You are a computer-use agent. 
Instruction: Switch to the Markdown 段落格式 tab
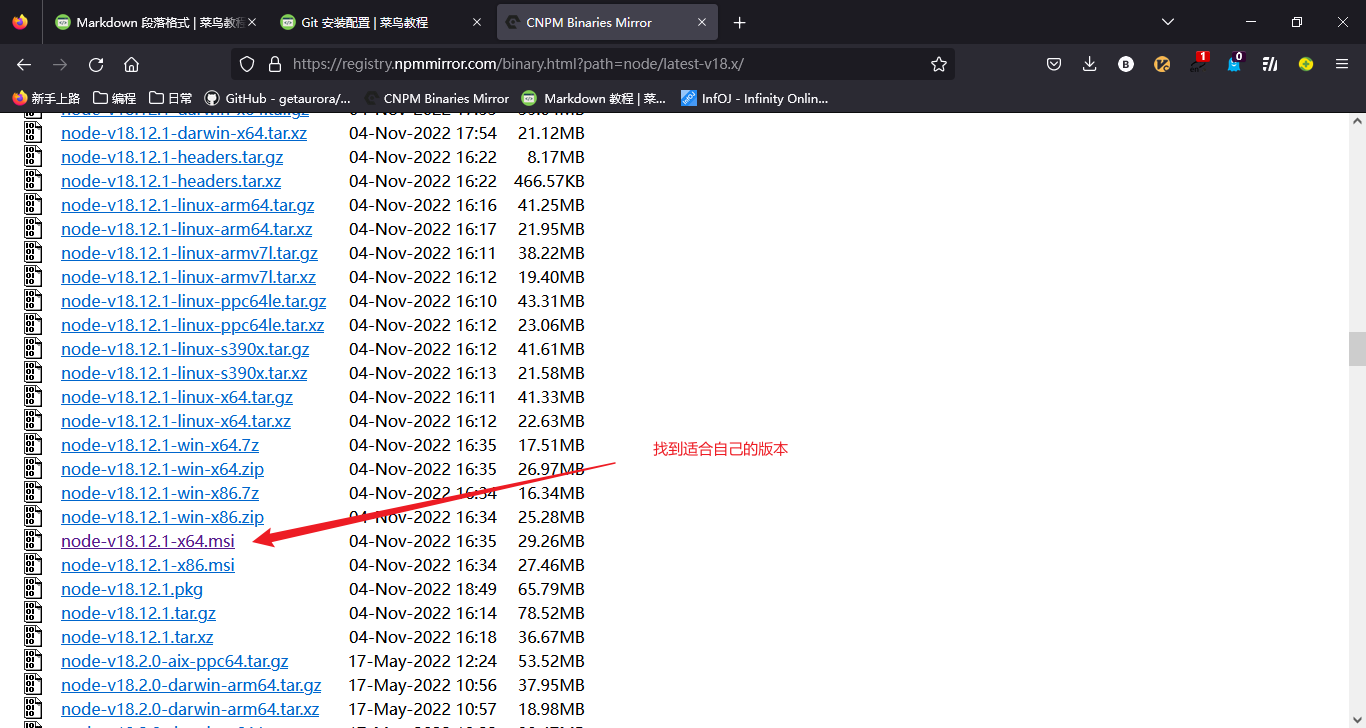point(155,22)
